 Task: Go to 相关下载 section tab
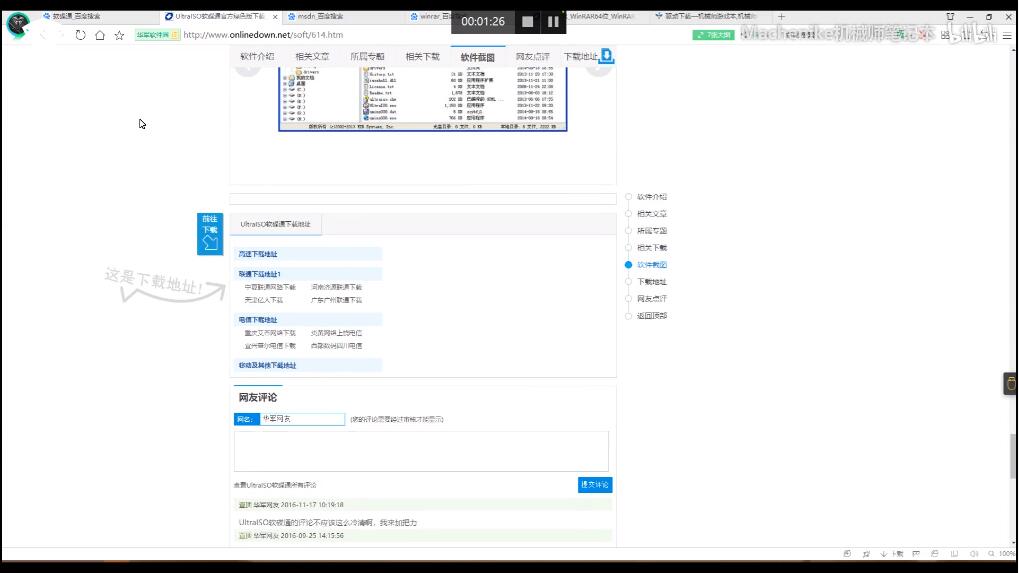tap(423, 57)
